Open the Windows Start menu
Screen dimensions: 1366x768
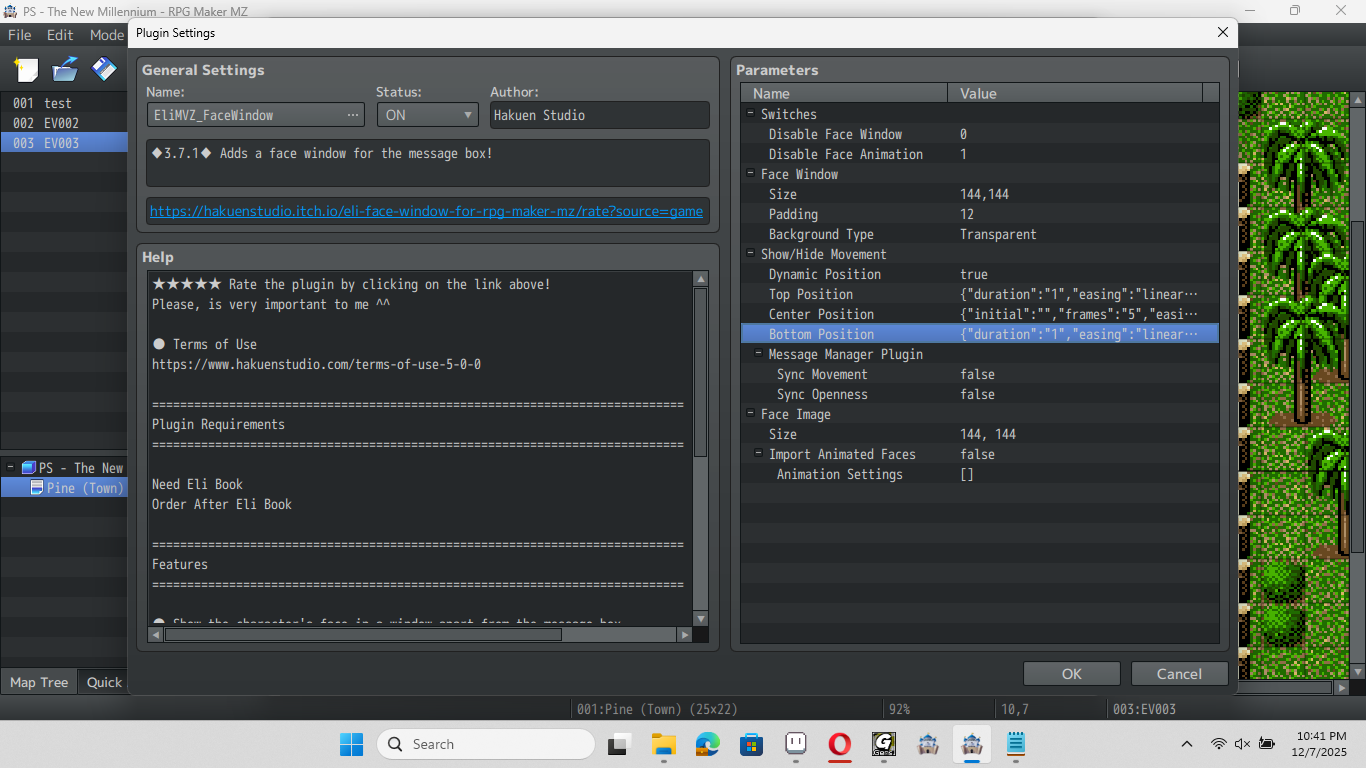pos(352,744)
